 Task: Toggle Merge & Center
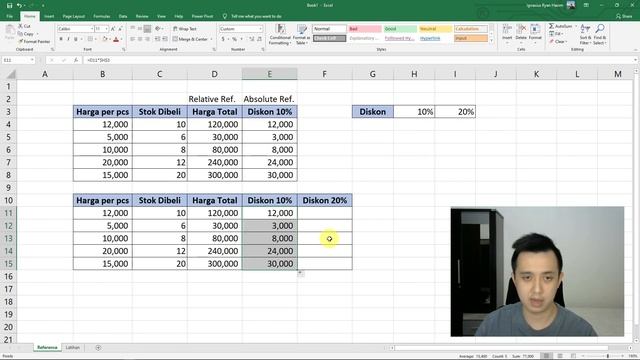click(x=190, y=39)
